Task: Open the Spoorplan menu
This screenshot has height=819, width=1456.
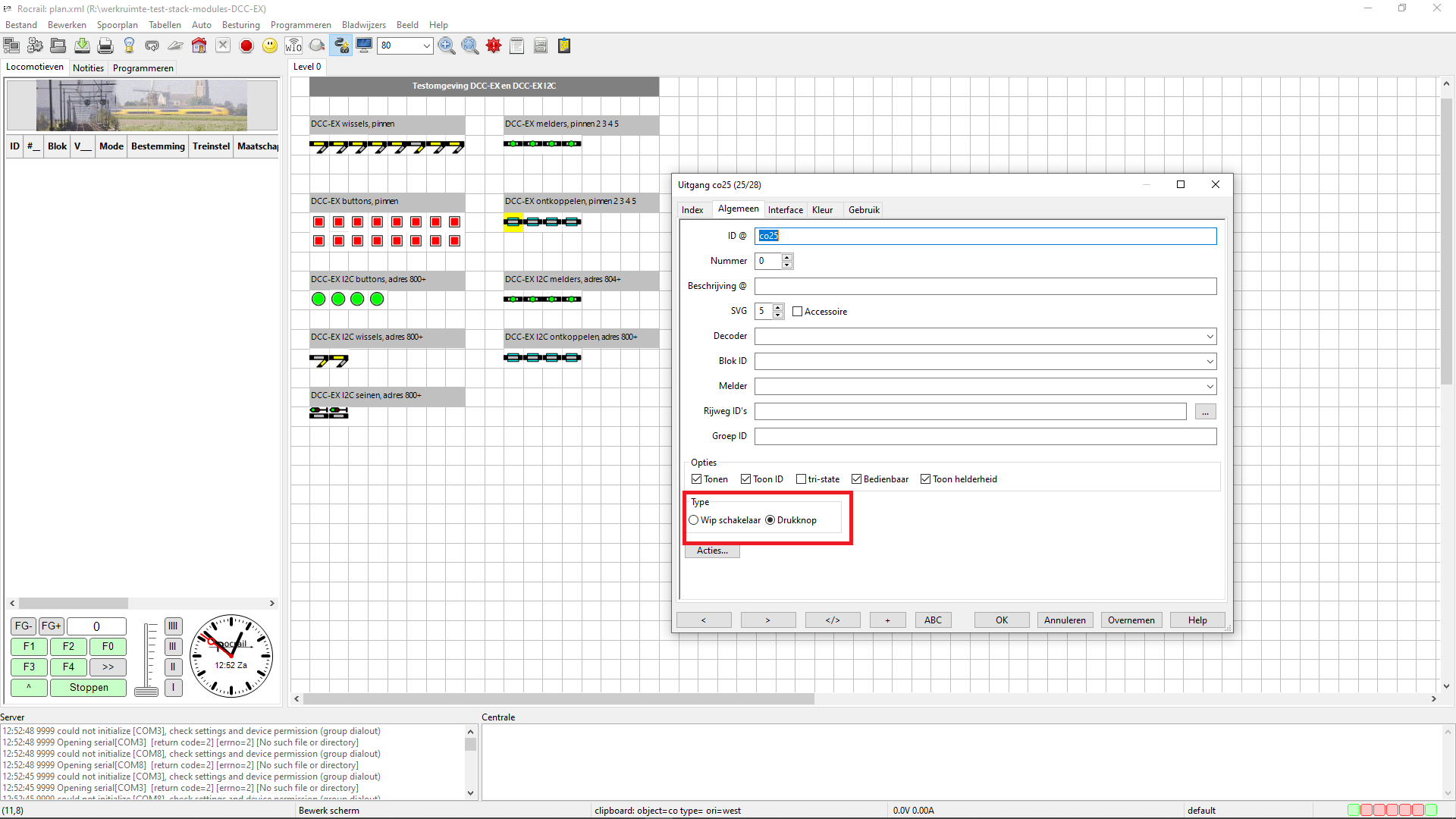Action: click(x=117, y=25)
